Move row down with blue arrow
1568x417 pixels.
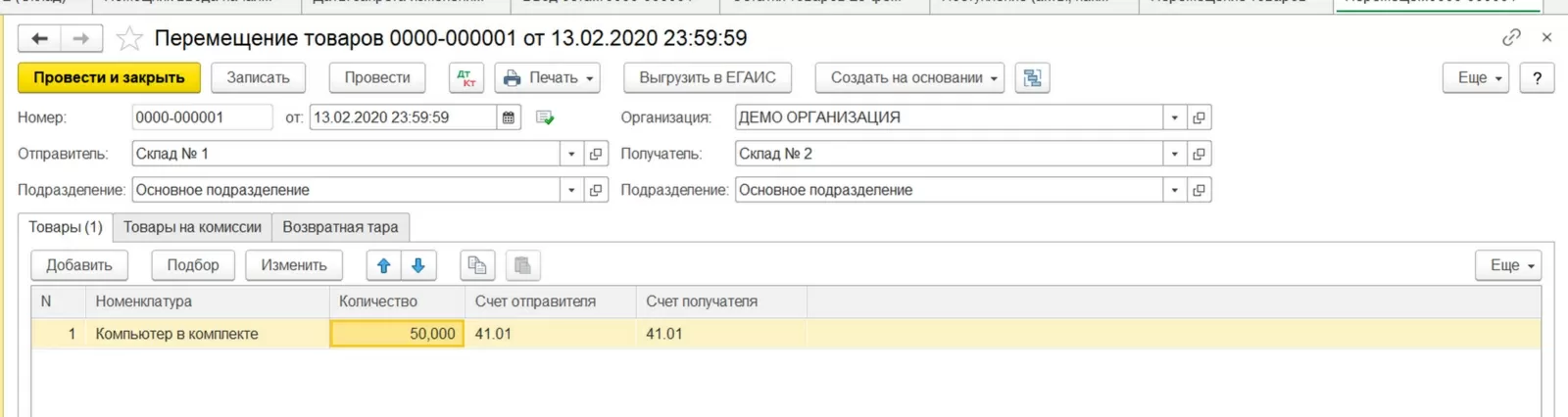tap(418, 265)
